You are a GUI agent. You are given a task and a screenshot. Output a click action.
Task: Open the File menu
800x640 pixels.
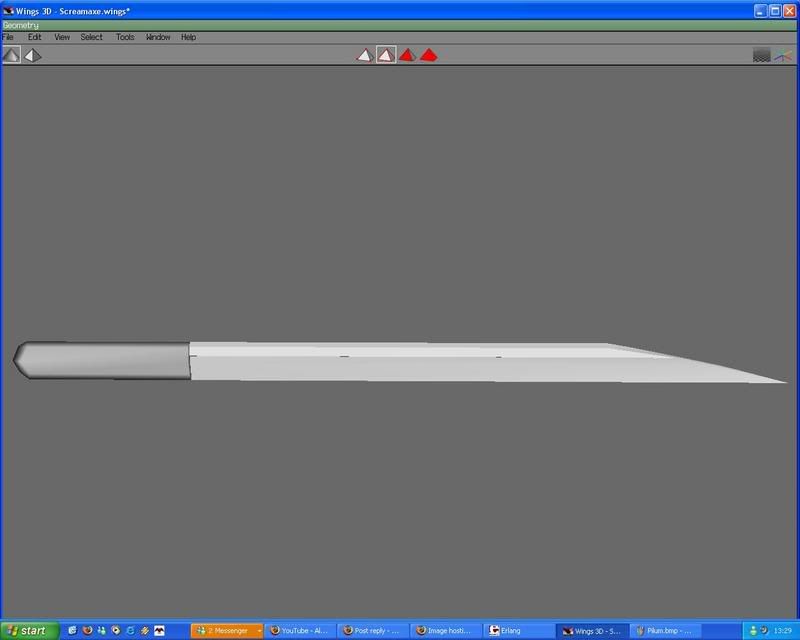(x=8, y=37)
